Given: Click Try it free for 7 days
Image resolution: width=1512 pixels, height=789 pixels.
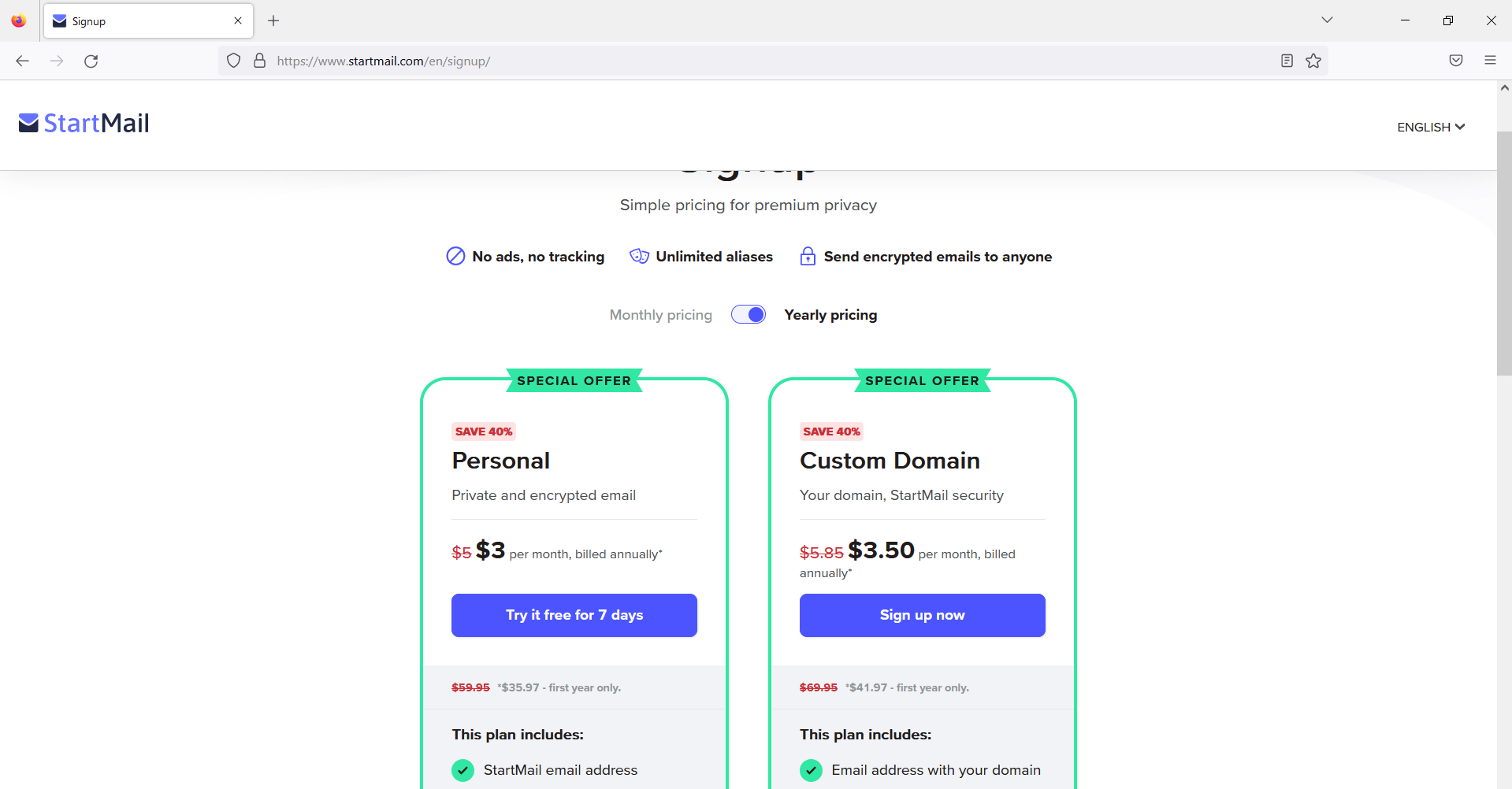Looking at the screenshot, I should 574,615.
